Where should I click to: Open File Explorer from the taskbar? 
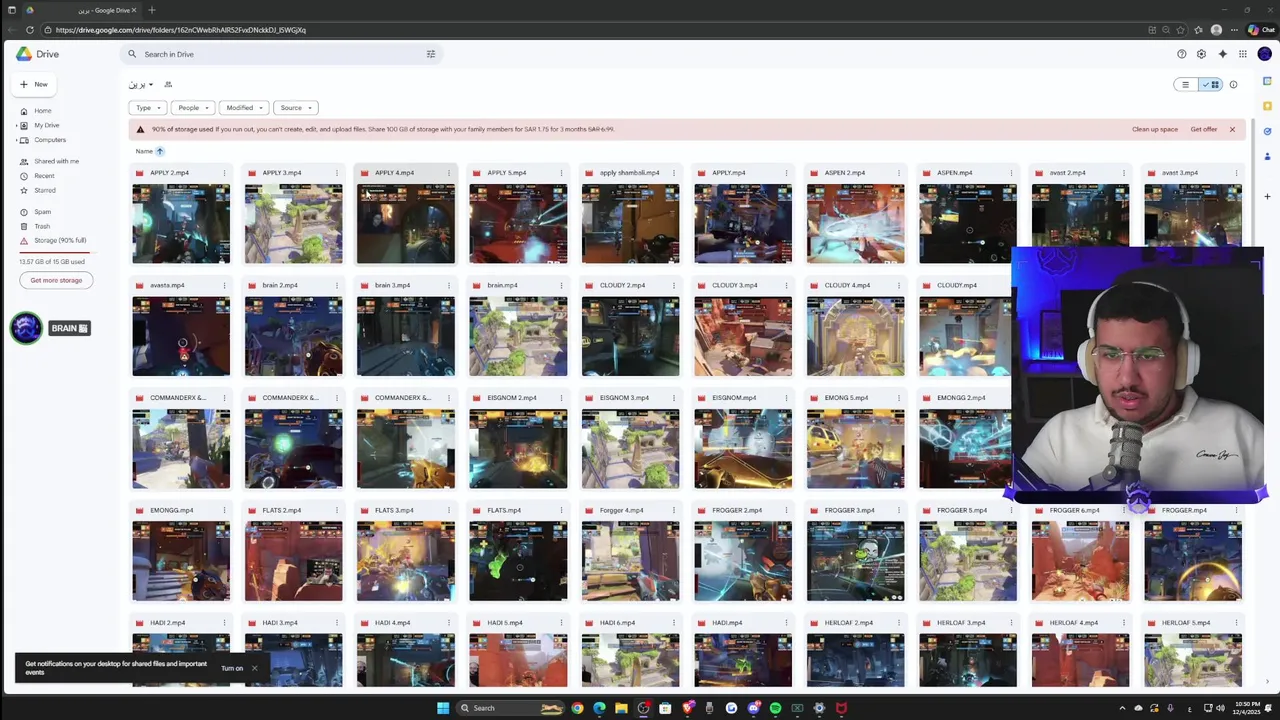coord(621,708)
